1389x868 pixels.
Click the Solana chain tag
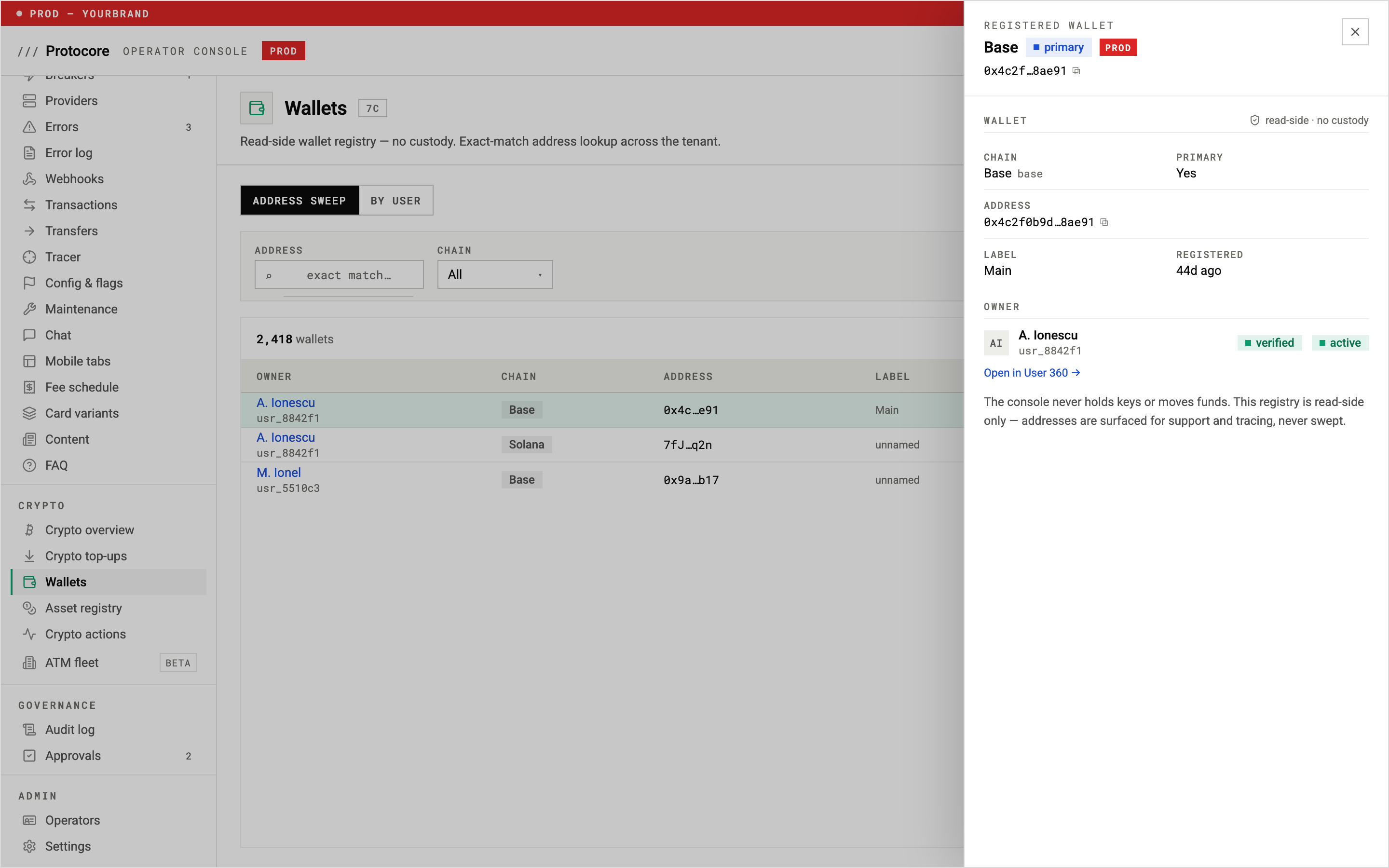point(526,444)
